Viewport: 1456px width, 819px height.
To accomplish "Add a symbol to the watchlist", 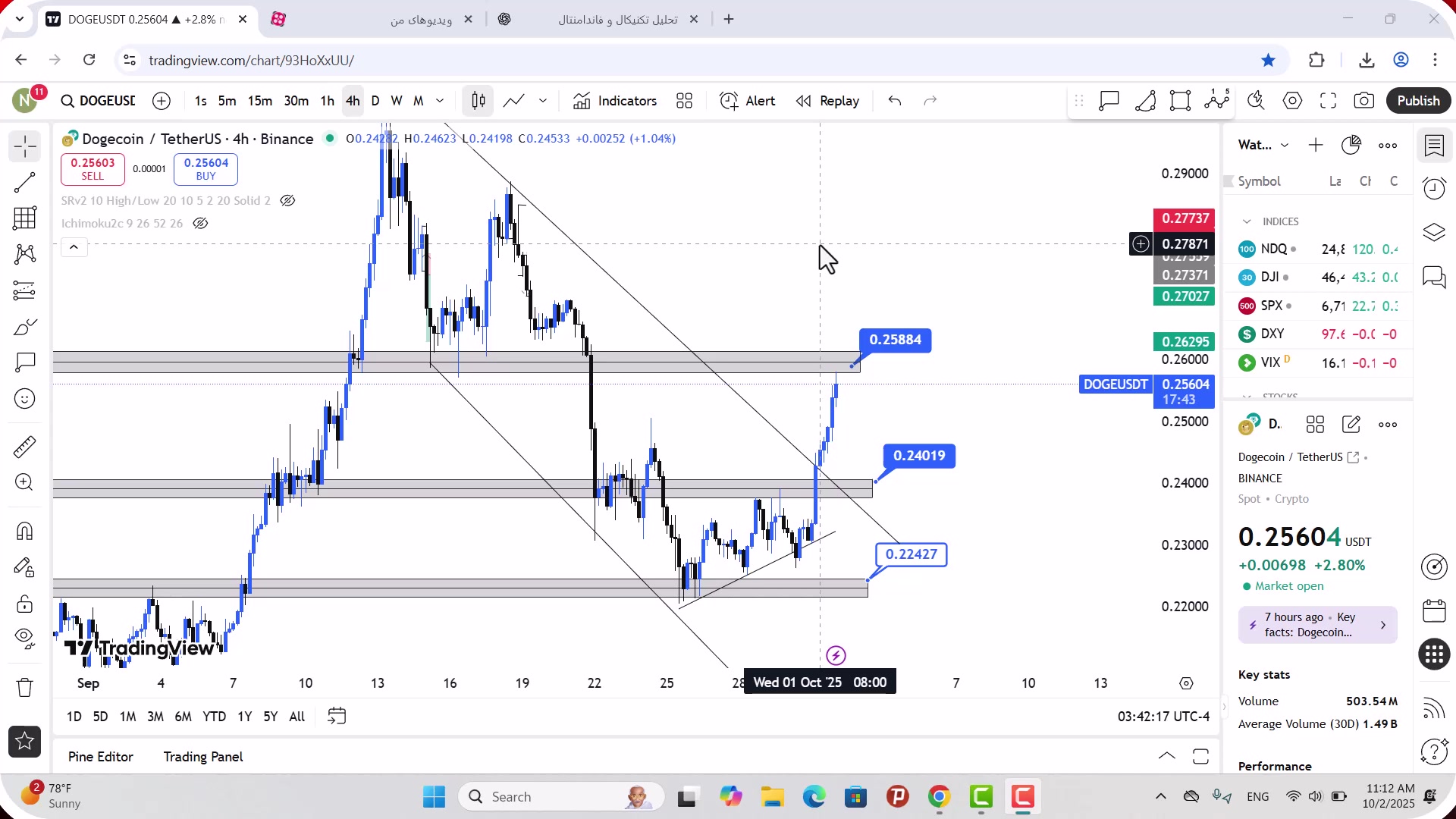I will pyautogui.click(x=1316, y=145).
